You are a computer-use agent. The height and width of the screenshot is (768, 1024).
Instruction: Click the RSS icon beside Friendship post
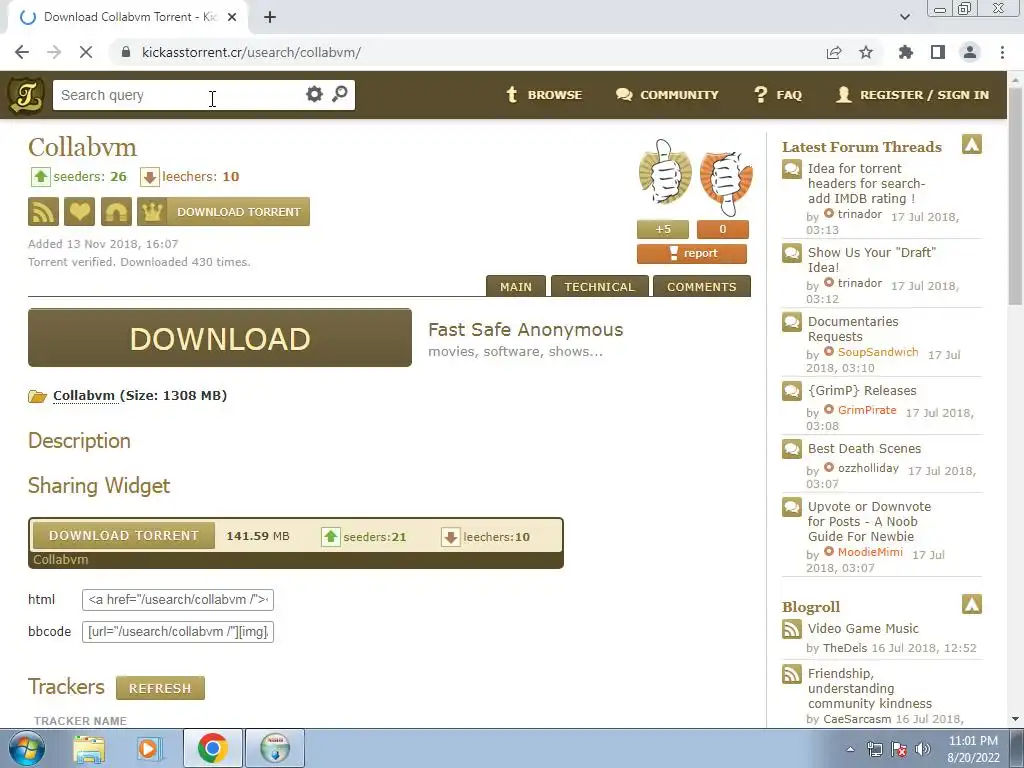[792, 674]
